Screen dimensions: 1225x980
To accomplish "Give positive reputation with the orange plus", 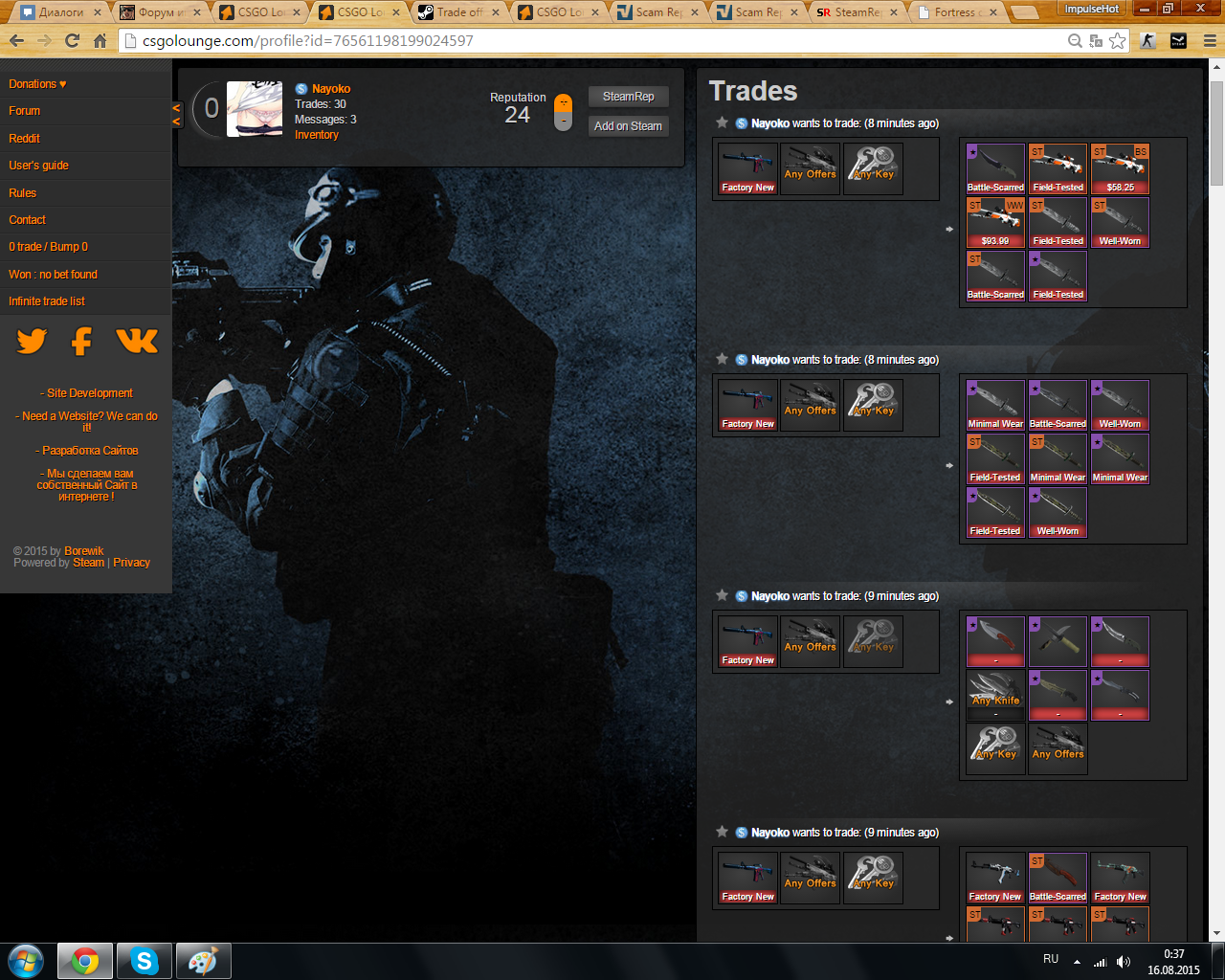I will click(x=564, y=102).
